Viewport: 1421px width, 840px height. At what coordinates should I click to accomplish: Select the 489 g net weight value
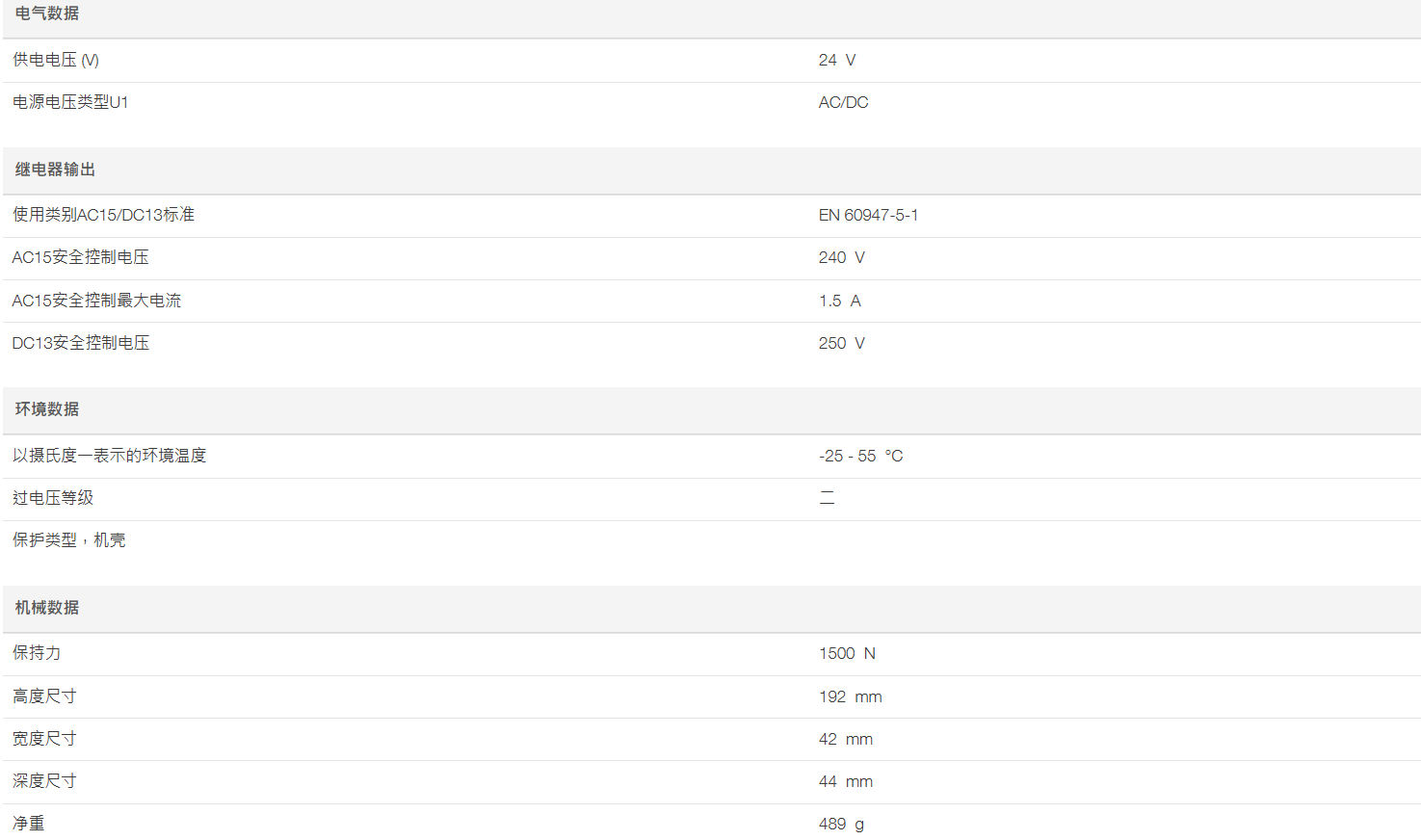(x=842, y=824)
